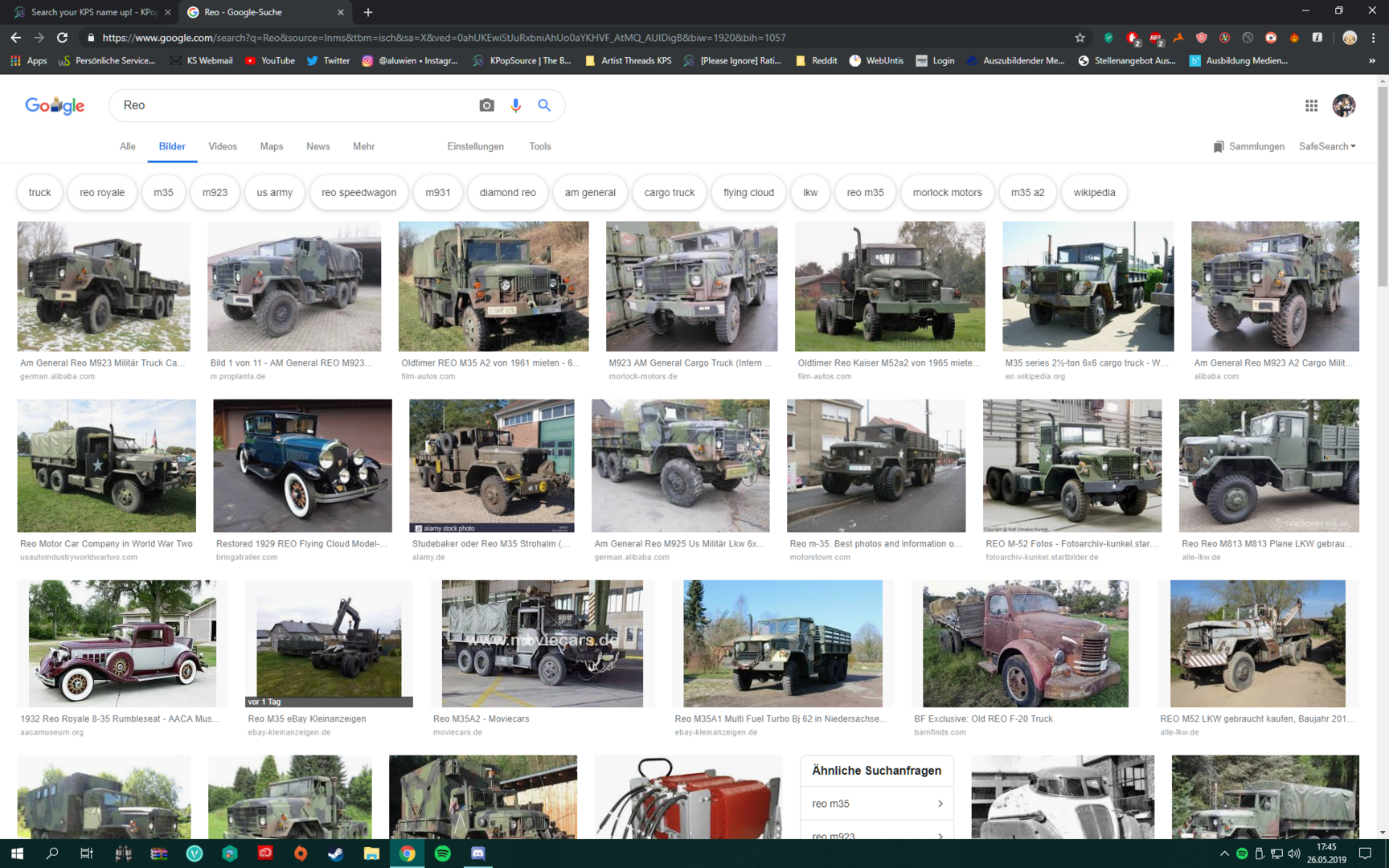Open the 1932 Reo Royale Rumbleseat image
Screen dimensions: 1389x868
point(122,643)
